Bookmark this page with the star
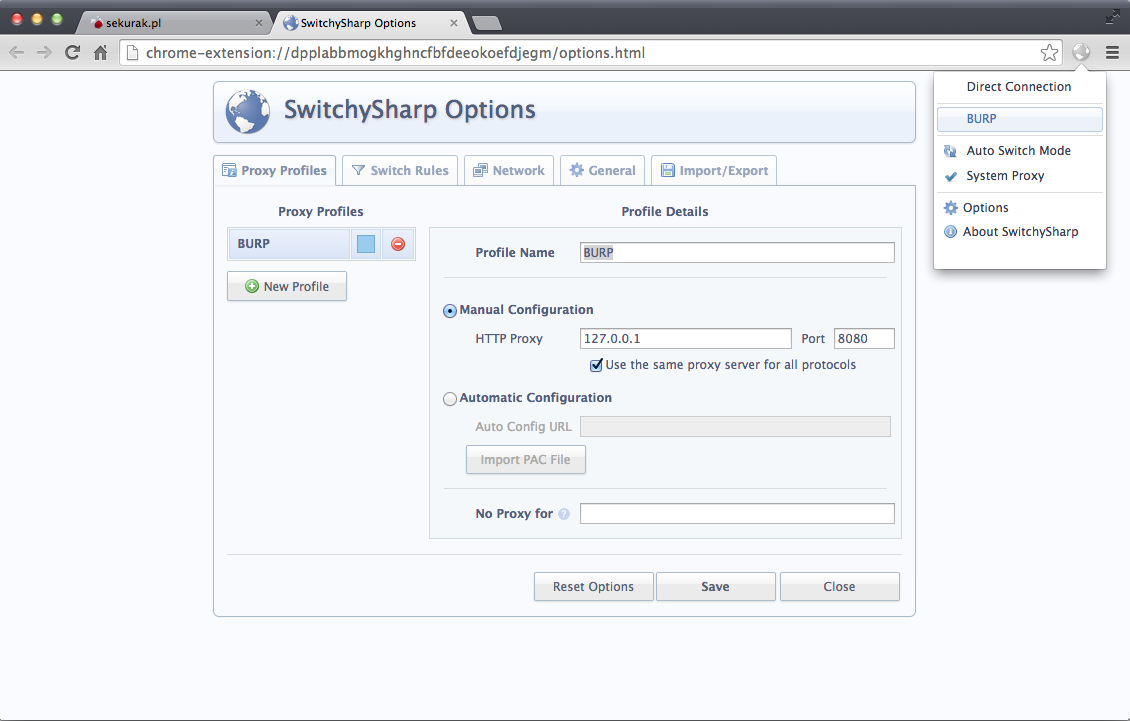The height and width of the screenshot is (721, 1130). pyautogui.click(x=1049, y=53)
